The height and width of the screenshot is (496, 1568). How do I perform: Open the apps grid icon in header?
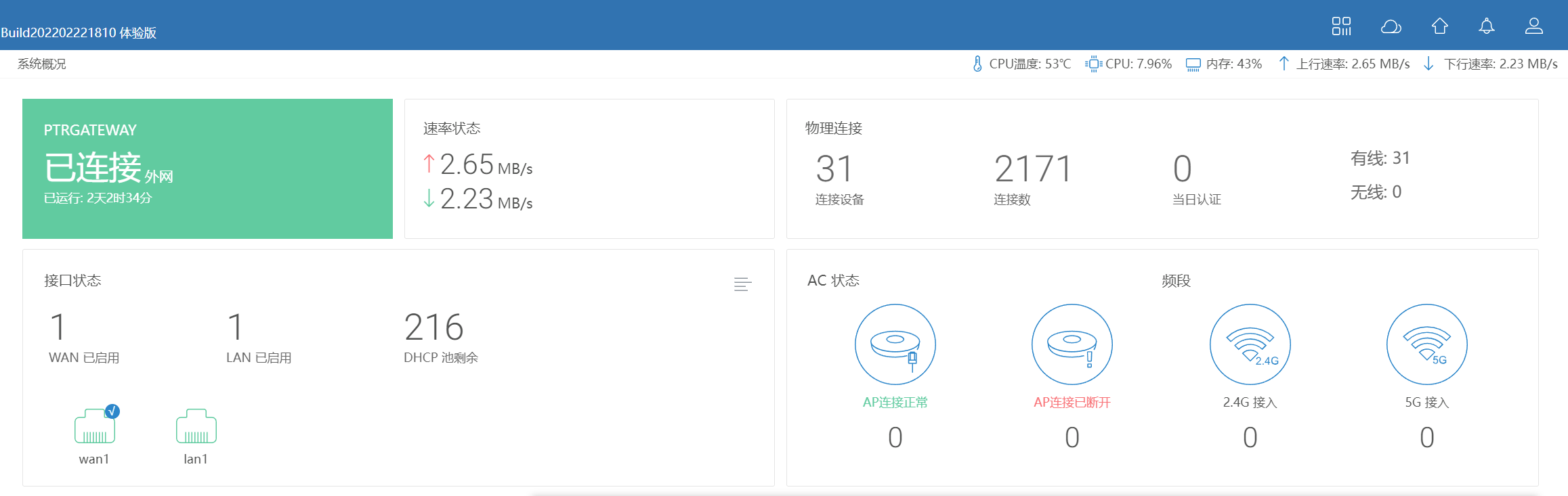click(1341, 26)
